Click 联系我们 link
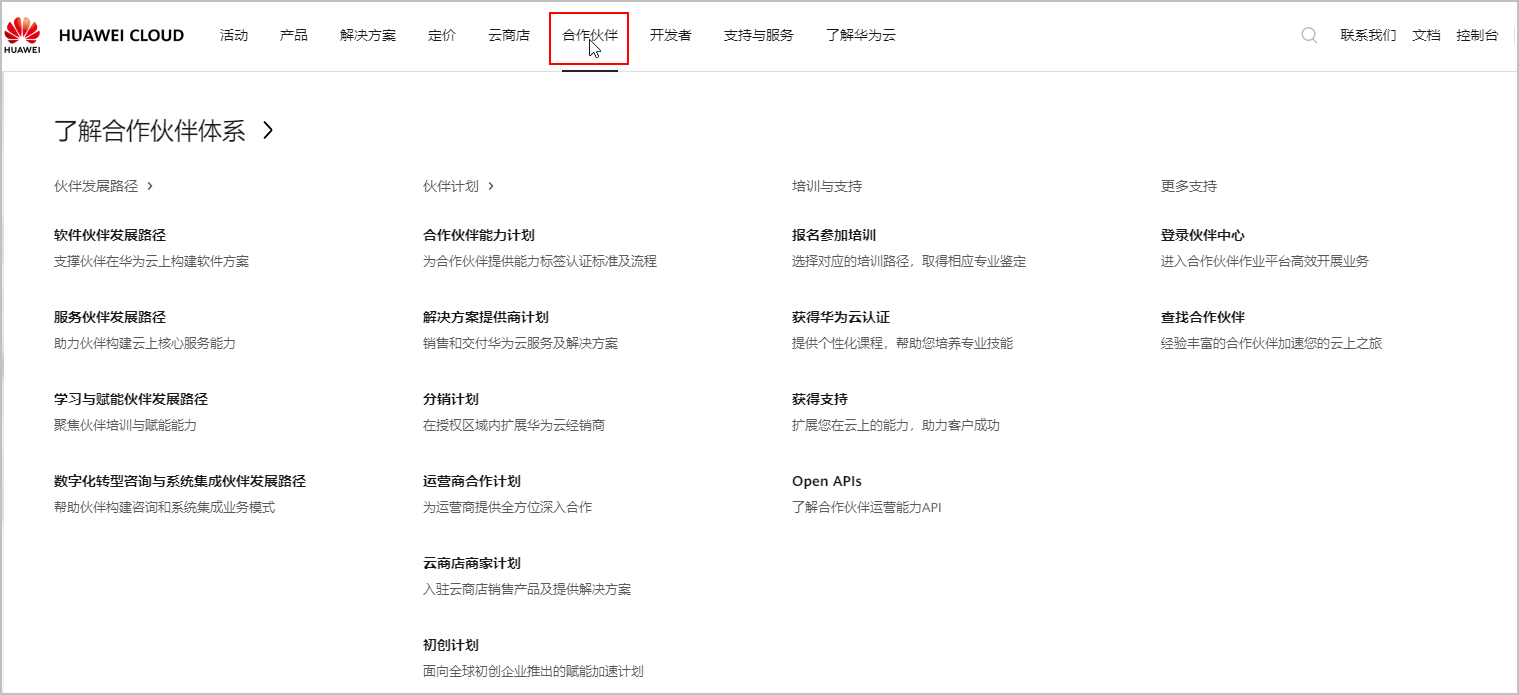Viewport: 1519px width, 695px height. tap(1368, 35)
